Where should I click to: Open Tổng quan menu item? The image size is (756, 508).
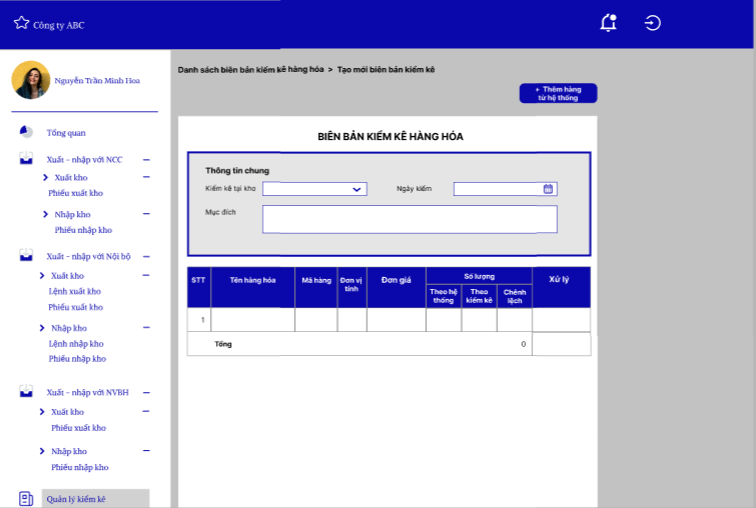point(66,133)
